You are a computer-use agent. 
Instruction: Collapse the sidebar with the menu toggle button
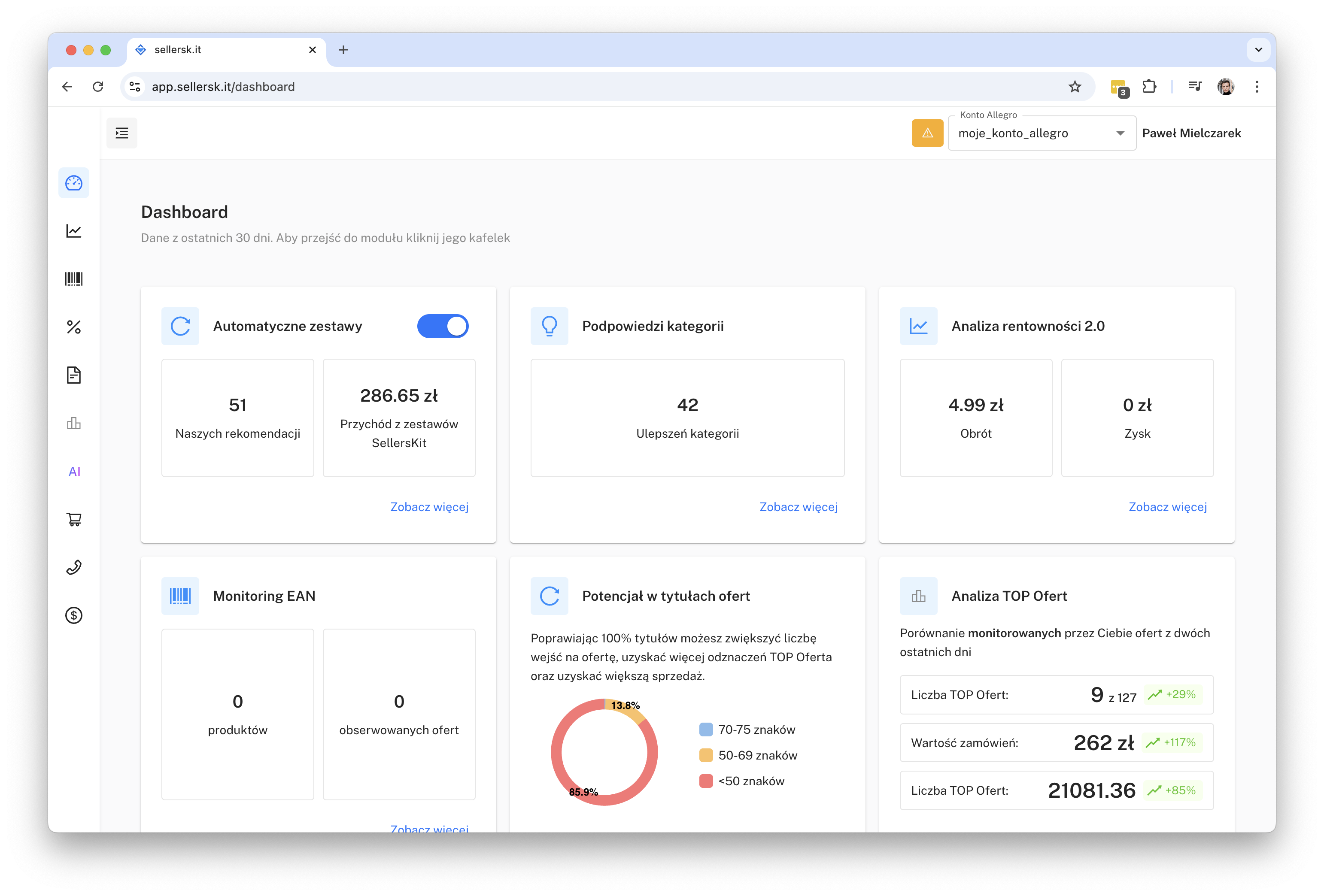click(x=122, y=133)
